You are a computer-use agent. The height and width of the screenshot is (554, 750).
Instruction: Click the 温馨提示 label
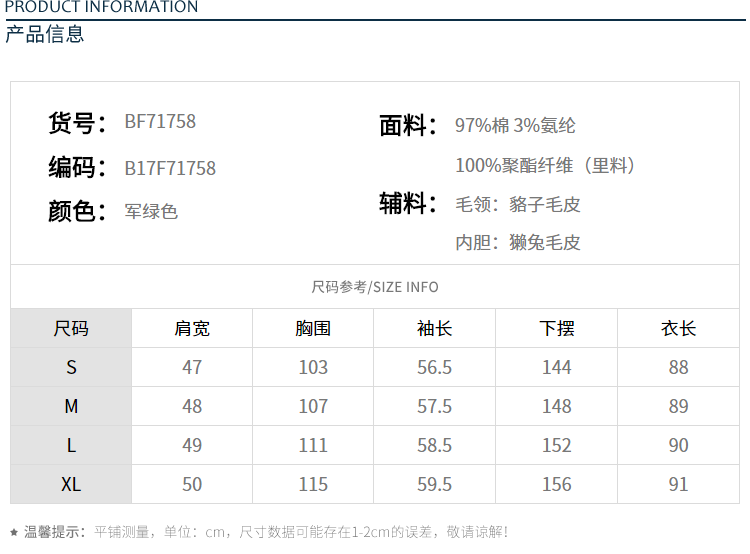click(x=55, y=532)
